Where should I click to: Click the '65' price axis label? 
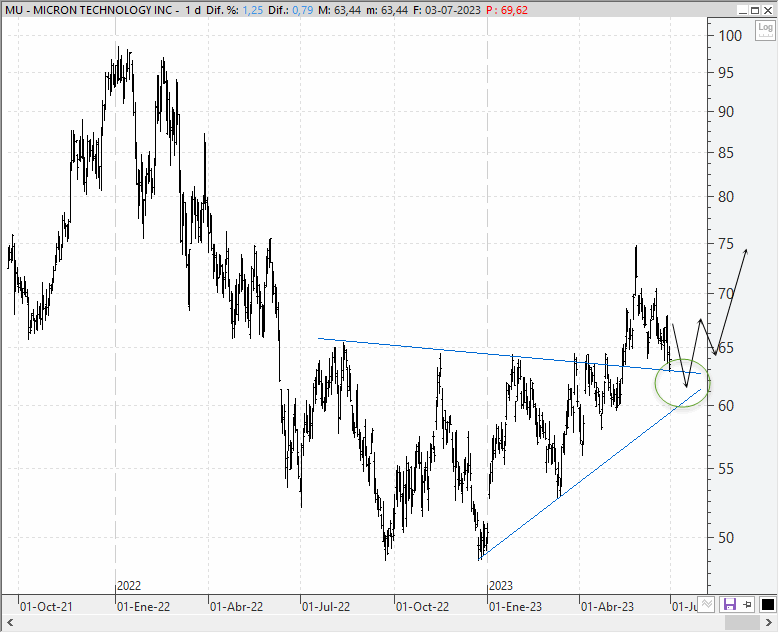tap(726, 348)
